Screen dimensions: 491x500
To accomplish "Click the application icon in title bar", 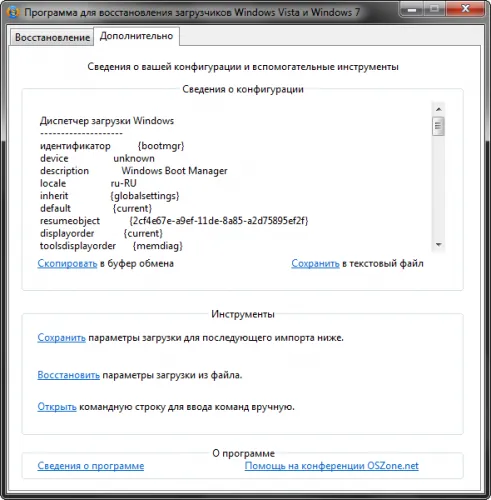I will tap(13, 12).
